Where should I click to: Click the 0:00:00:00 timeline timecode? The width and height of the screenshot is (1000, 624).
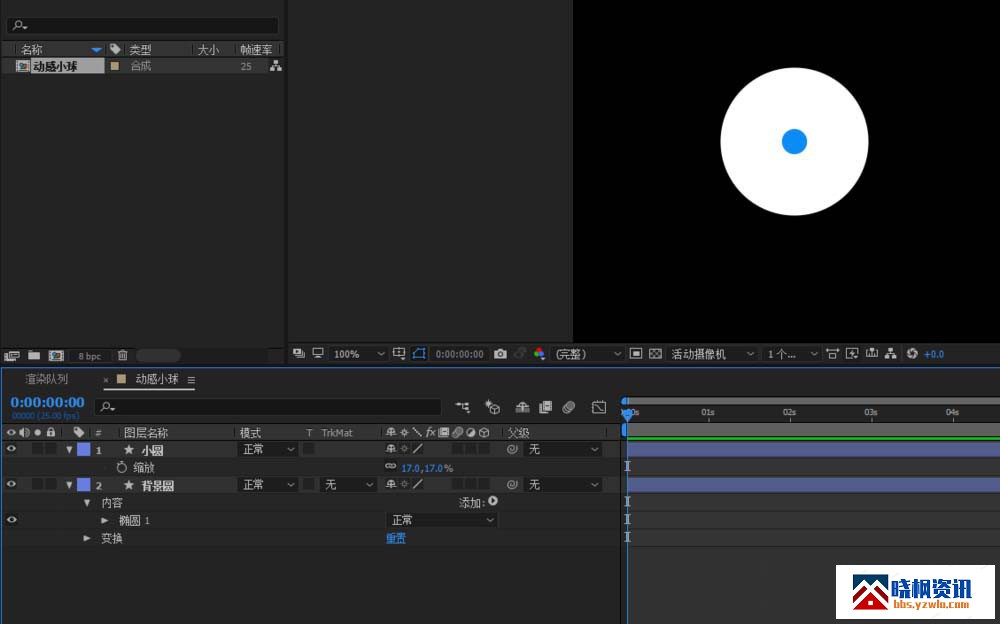(x=47, y=402)
